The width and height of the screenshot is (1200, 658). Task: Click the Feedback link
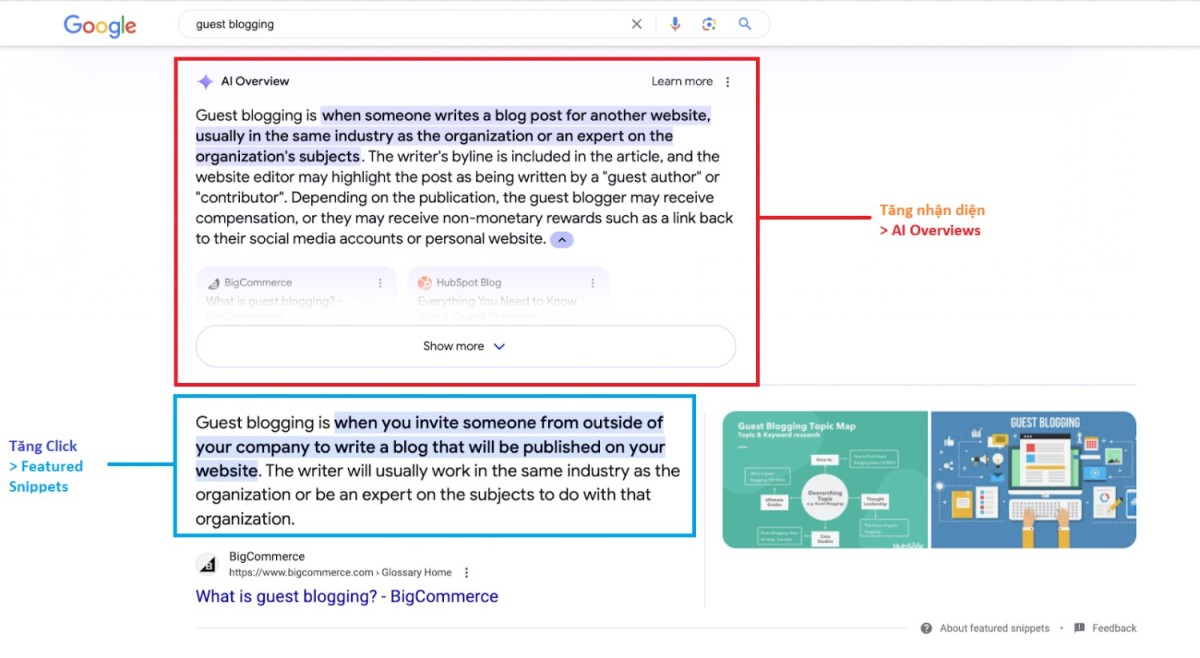coord(1114,628)
